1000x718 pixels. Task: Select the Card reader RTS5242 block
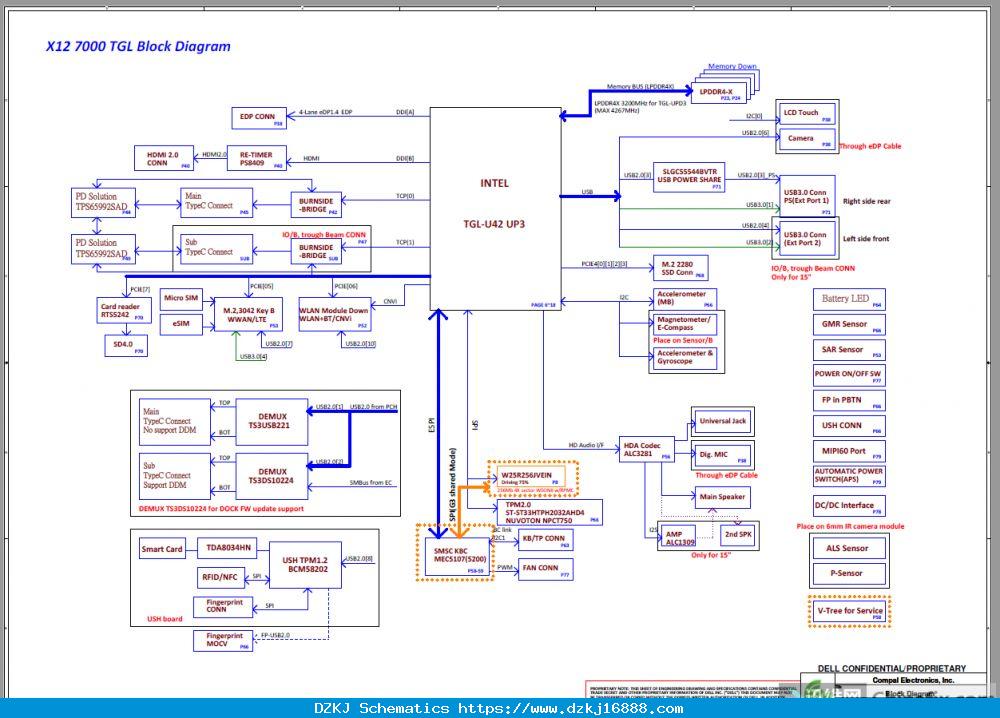pos(123,311)
